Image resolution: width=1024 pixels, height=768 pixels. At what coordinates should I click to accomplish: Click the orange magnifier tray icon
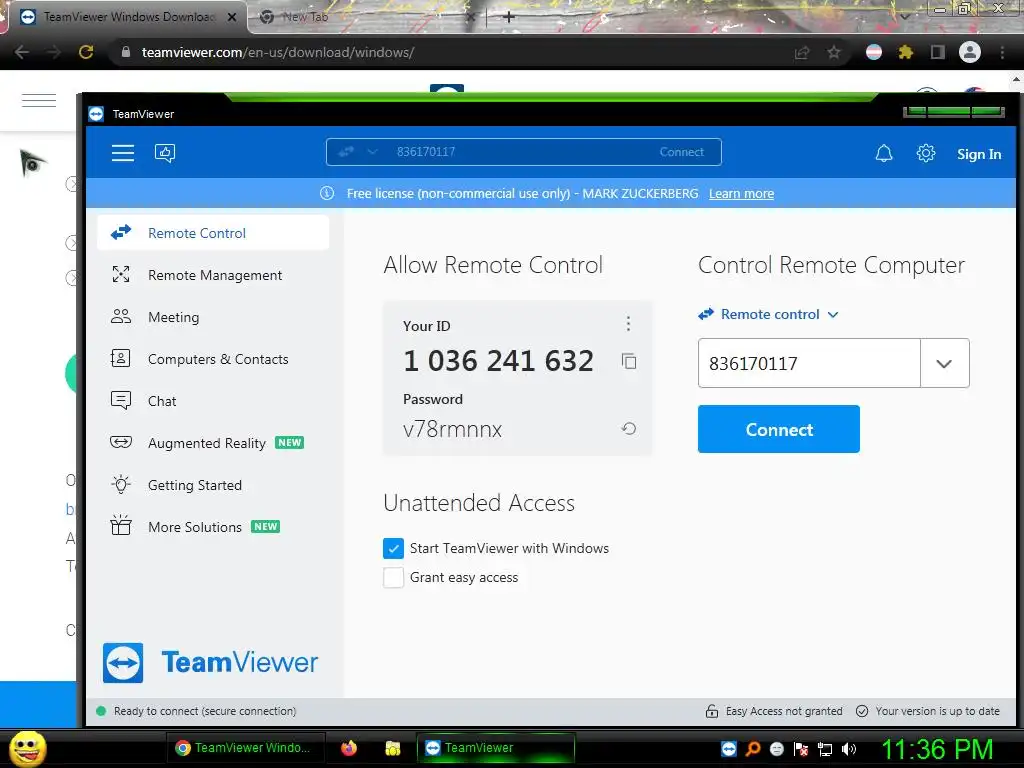tap(753, 748)
